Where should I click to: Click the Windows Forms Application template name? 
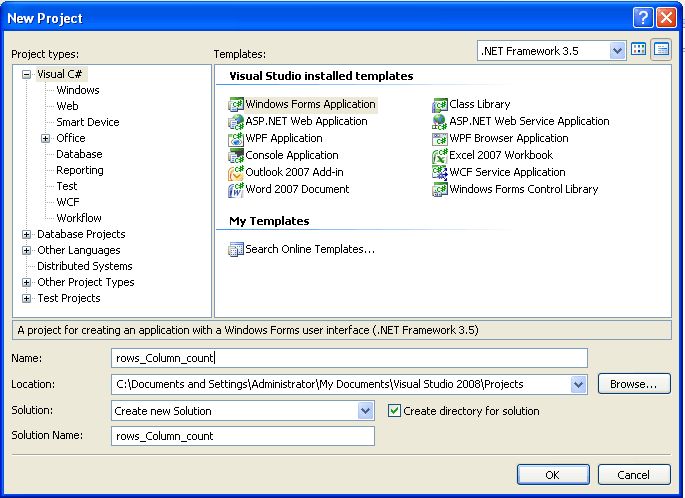pyautogui.click(x=311, y=104)
